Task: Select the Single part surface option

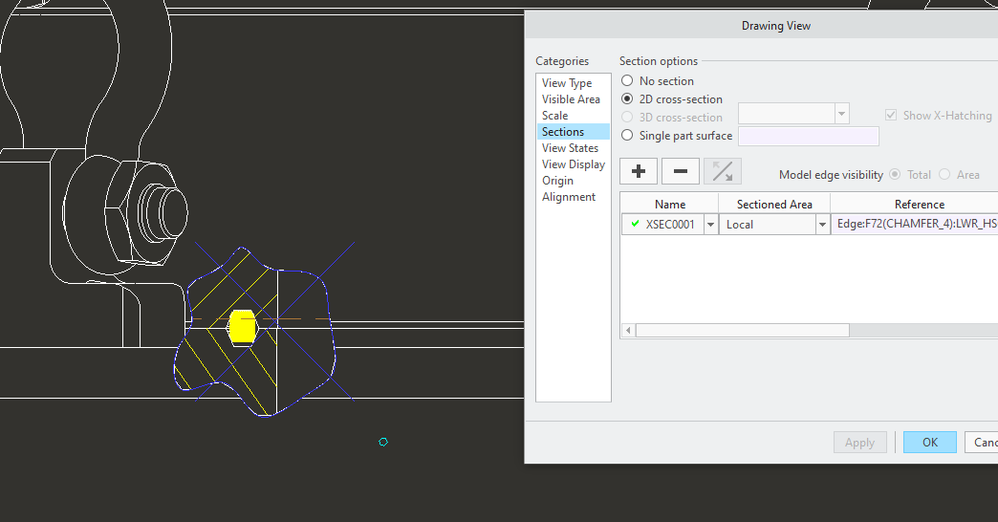Action: click(x=628, y=135)
